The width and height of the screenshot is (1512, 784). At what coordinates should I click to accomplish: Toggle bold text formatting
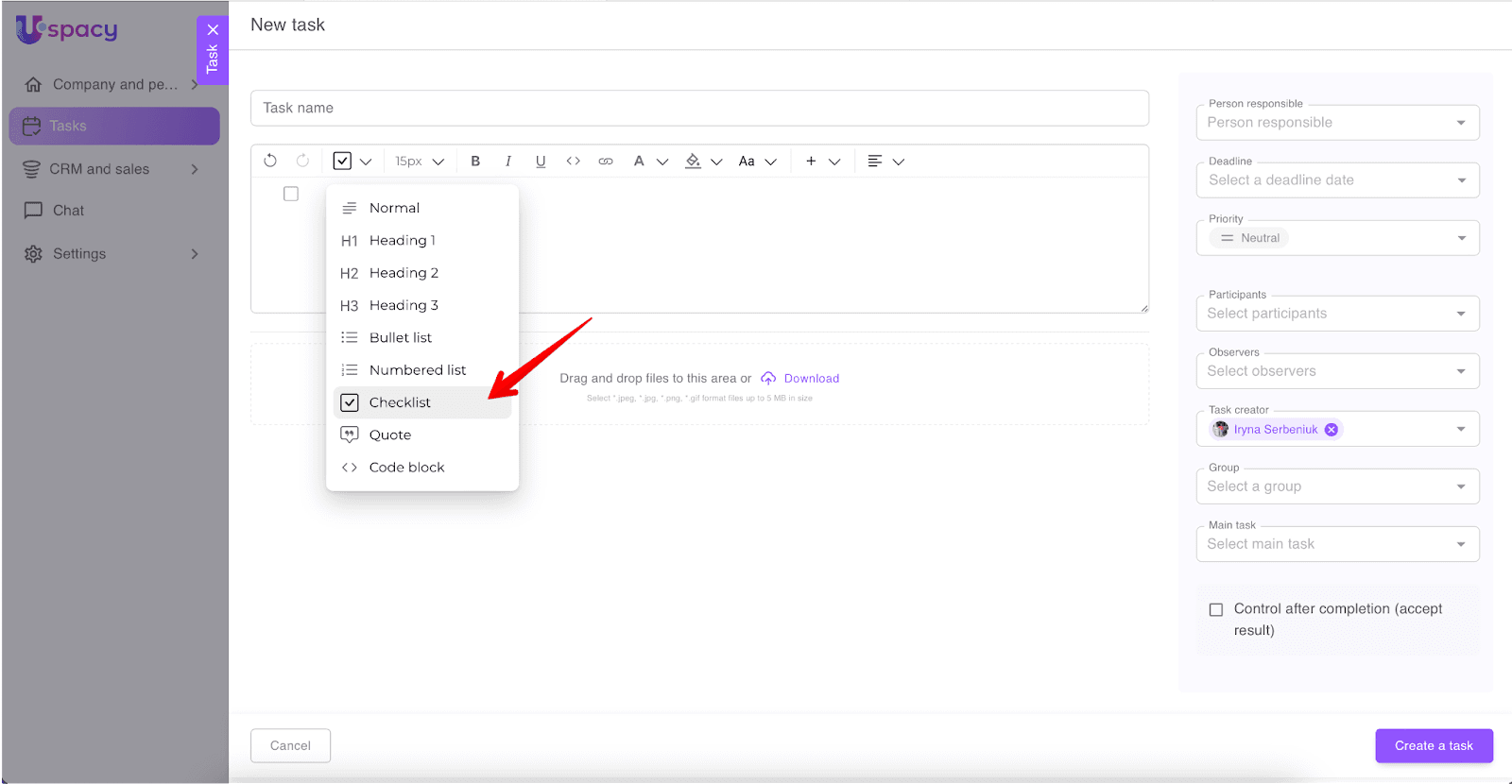(475, 162)
